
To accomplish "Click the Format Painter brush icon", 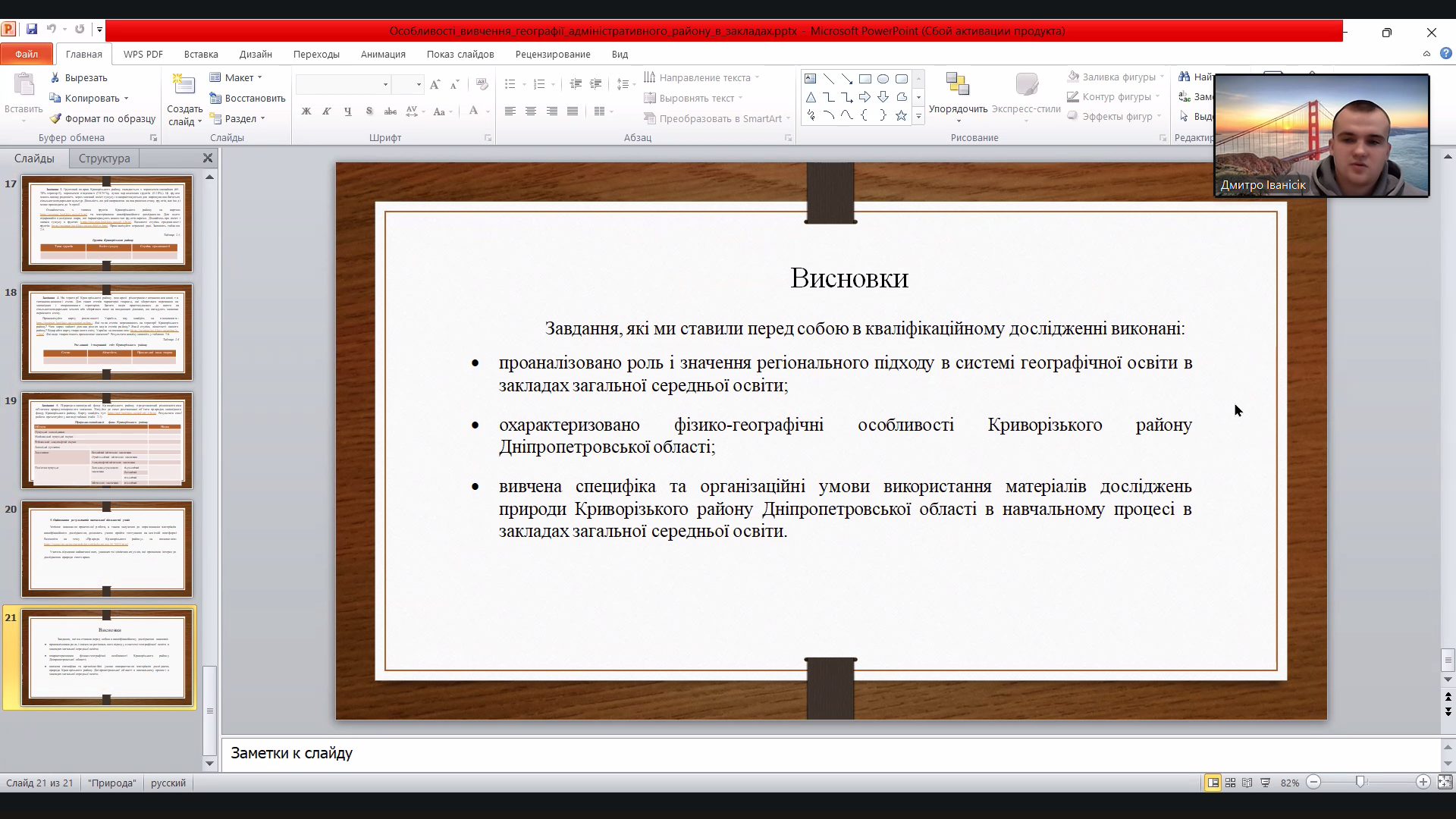I will pos(55,118).
